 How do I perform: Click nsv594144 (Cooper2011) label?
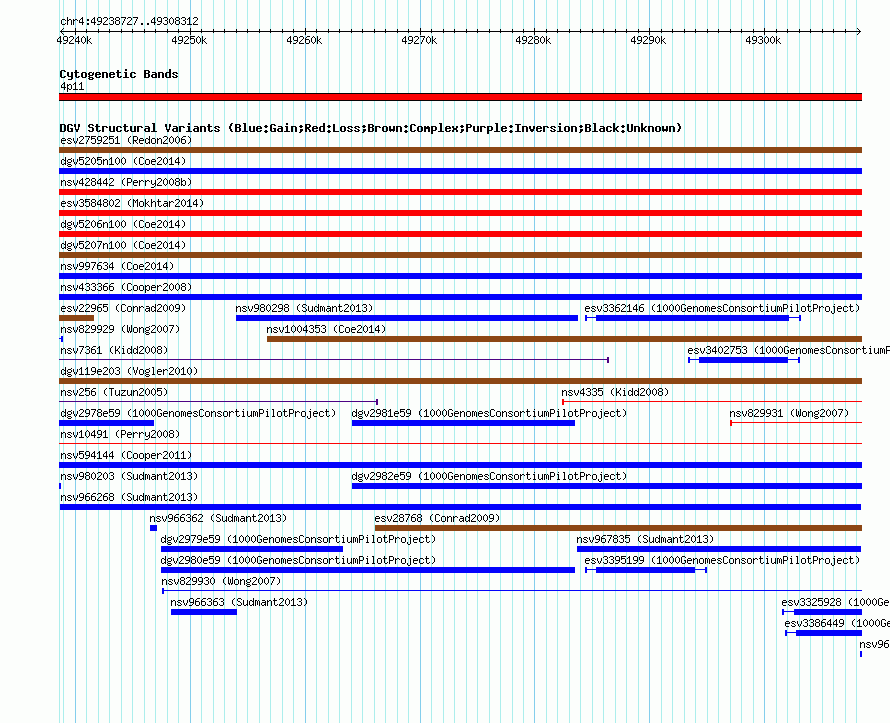coord(126,455)
